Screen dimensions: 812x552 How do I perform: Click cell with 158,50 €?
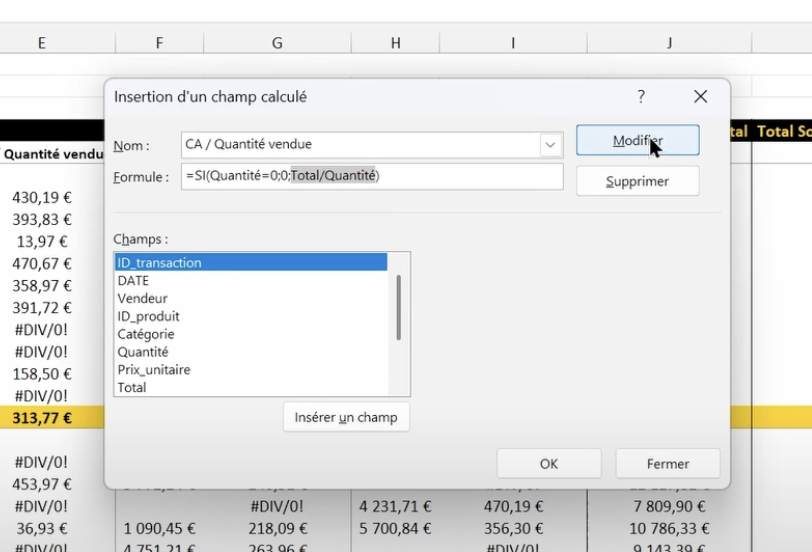42,374
